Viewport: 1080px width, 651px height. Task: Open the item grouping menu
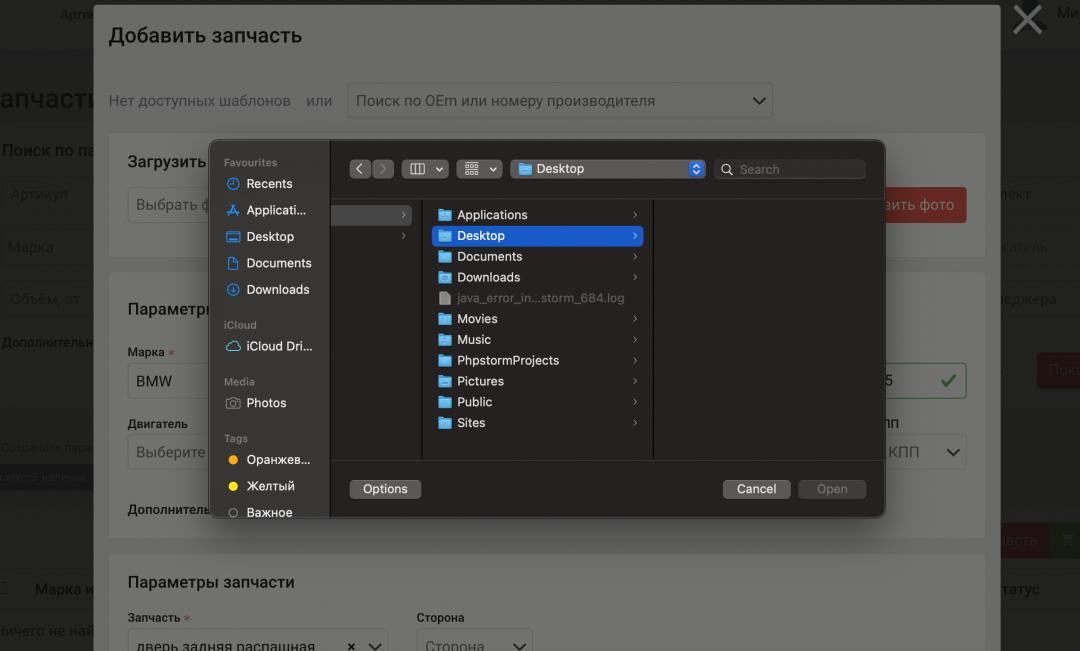(479, 169)
